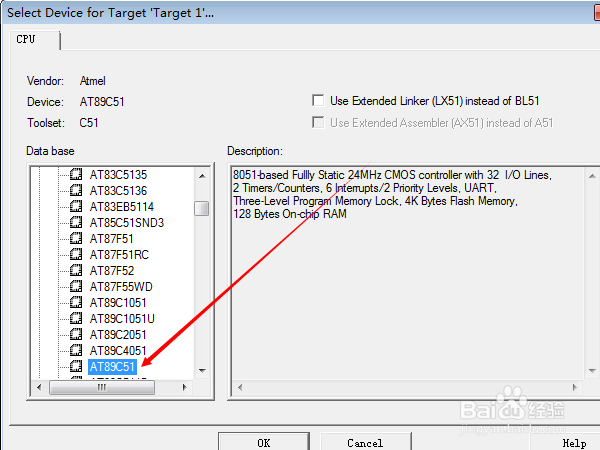Click description horizontal scroll left arrow
The height and width of the screenshot is (450, 600).
(240, 387)
